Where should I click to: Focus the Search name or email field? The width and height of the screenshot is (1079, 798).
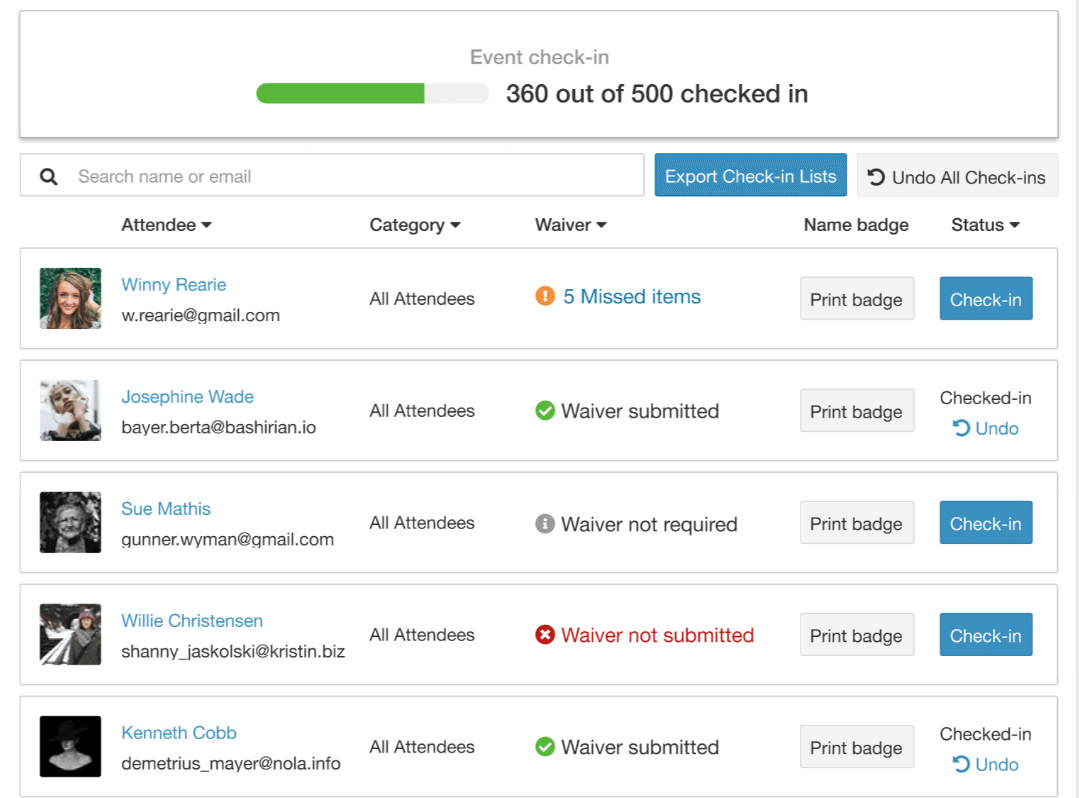pyautogui.click(x=350, y=177)
